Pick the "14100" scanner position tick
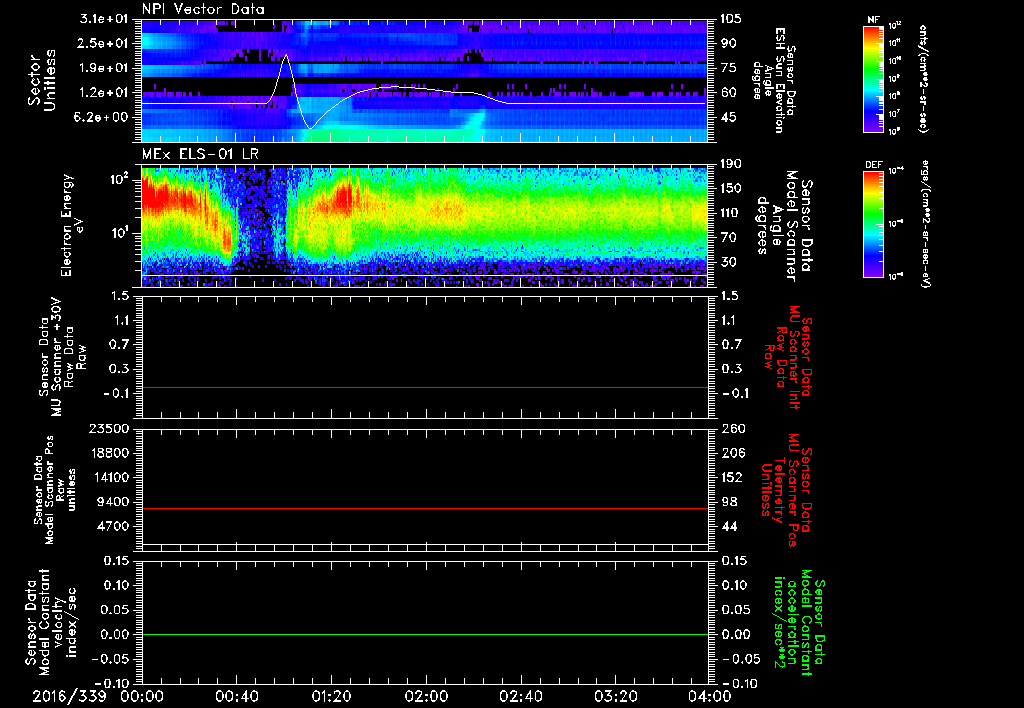1024x708 pixels. pyautogui.click(x=110, y=477)
